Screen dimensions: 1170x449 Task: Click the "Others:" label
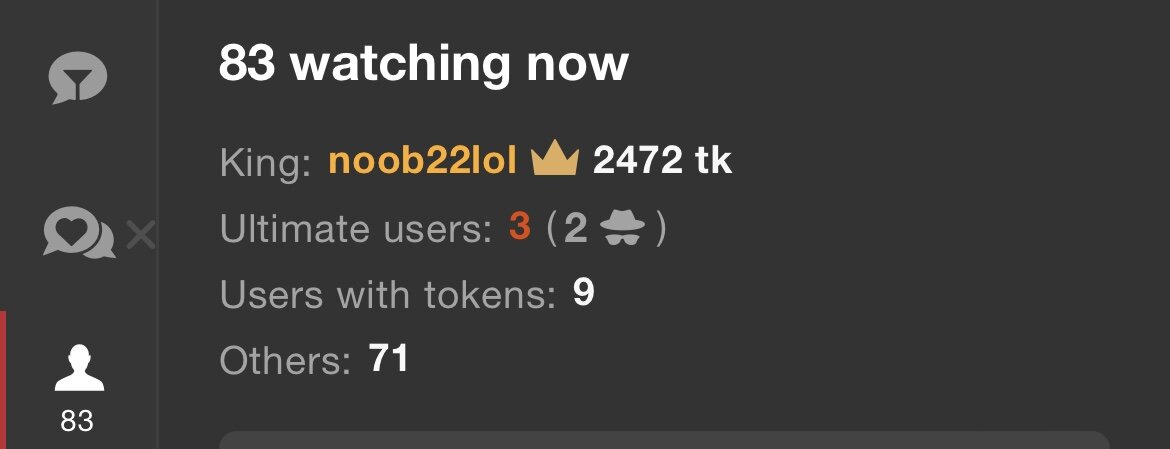tap(285, 360)
